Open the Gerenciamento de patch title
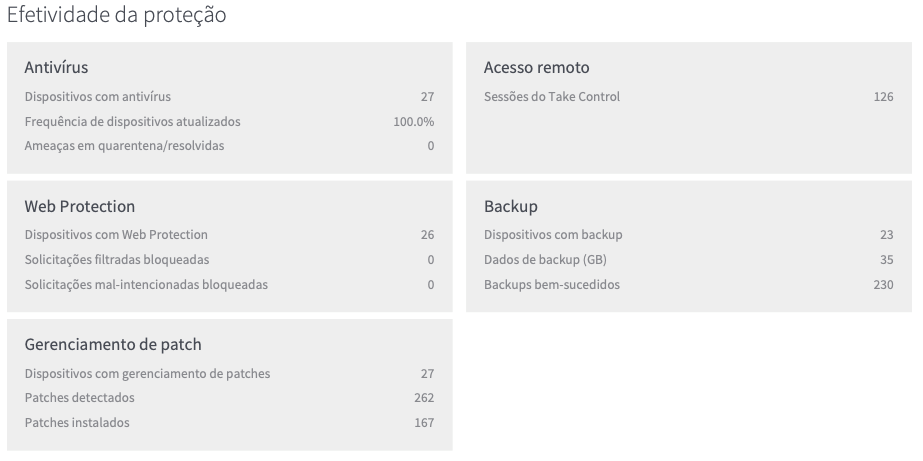923x461 pixels. click(x=113, y=344)
